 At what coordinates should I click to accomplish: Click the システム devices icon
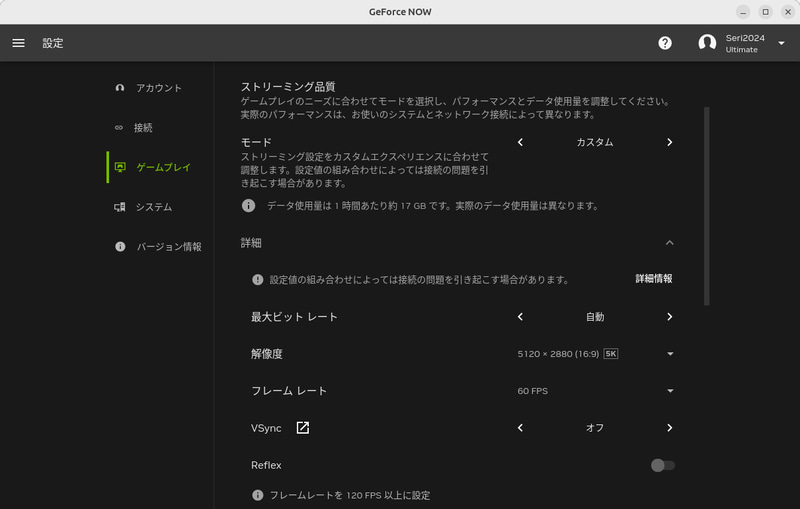pyautogui.click(x=119, y=207)
